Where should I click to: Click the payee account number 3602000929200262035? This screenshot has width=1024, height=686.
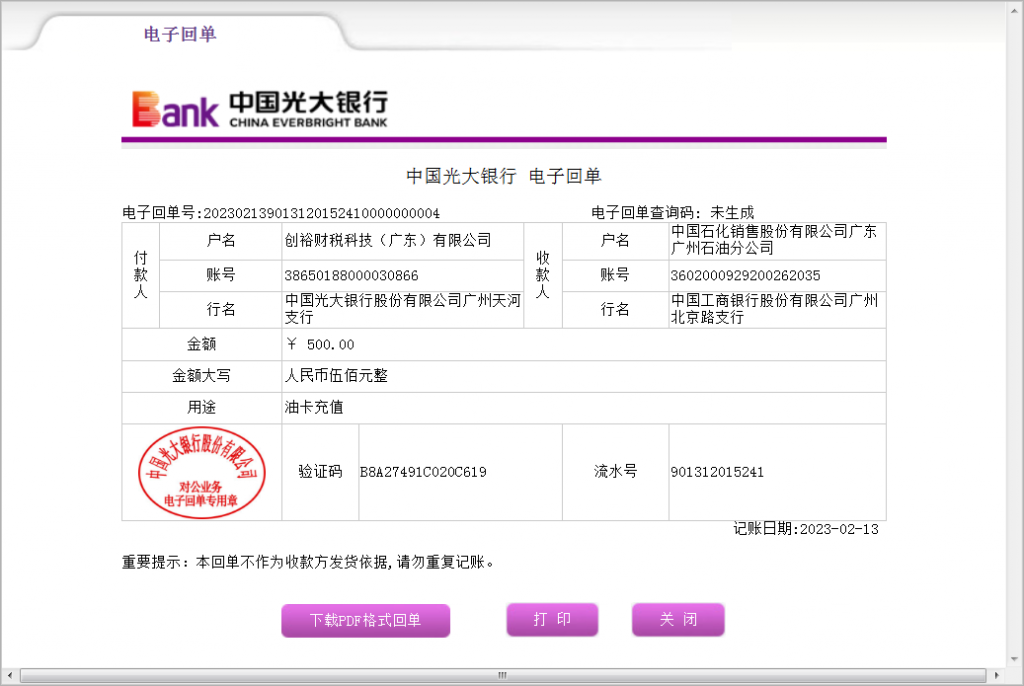[x=745, y=275]
